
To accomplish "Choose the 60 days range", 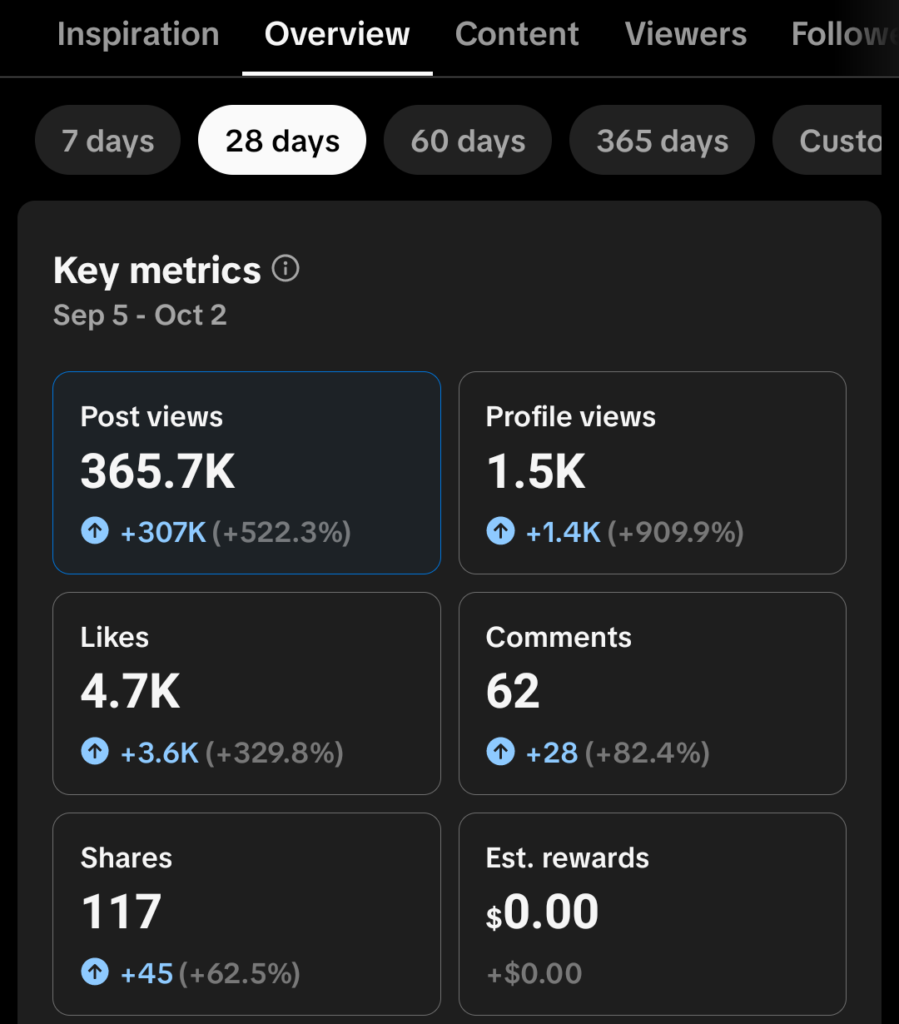I will [x=467, y=140].
